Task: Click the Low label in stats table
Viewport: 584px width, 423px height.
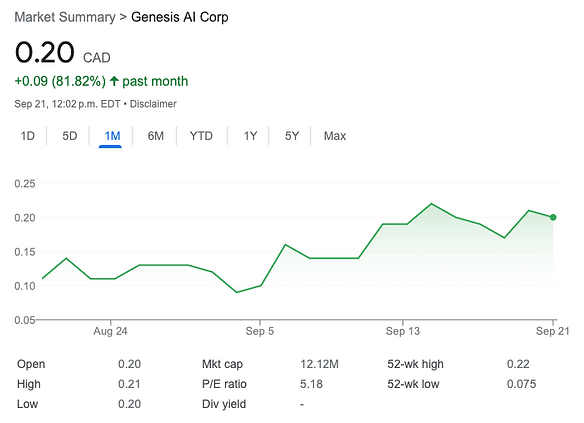Action: click(x=28, y=404)
